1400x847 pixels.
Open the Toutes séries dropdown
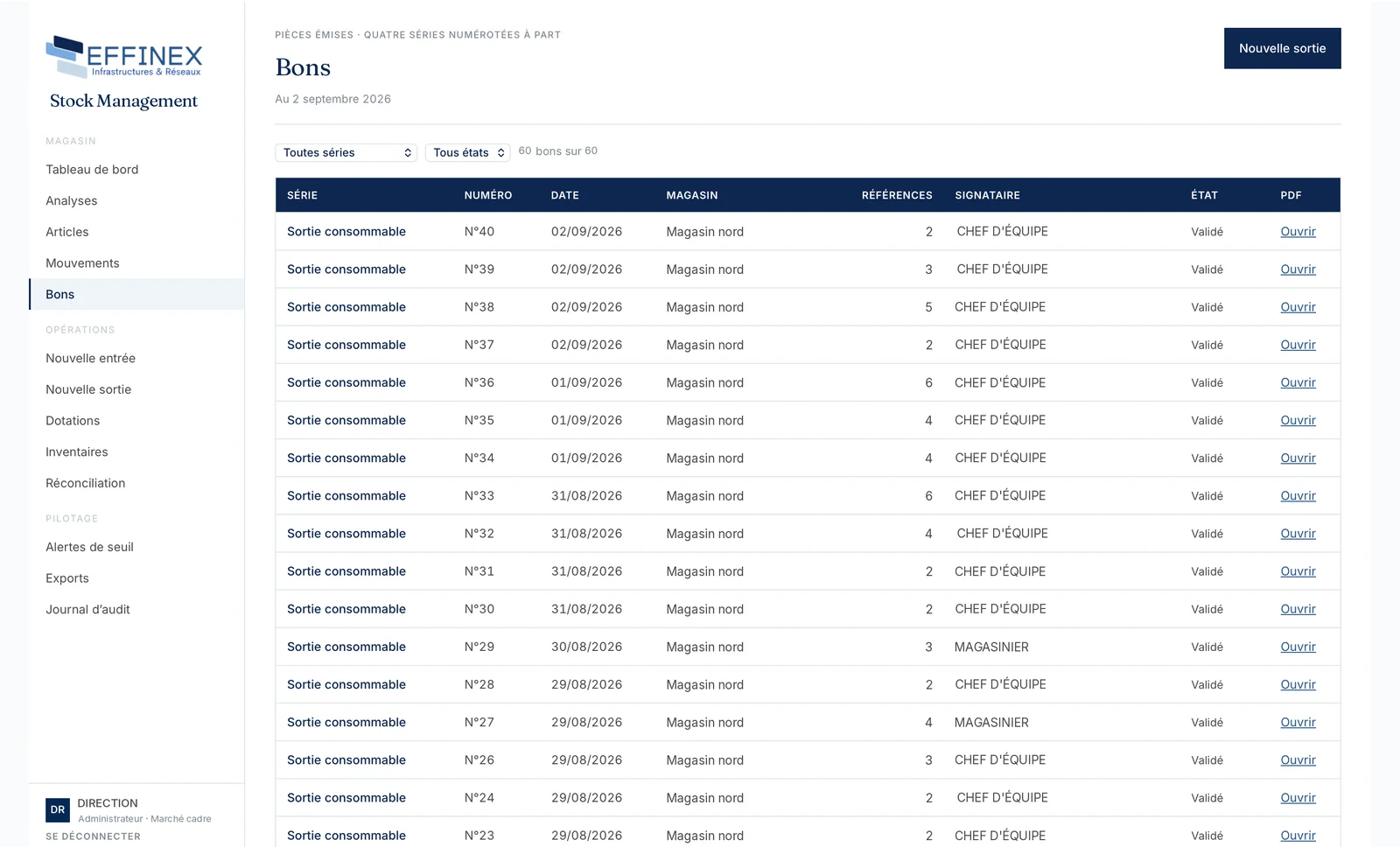point(346,152)
